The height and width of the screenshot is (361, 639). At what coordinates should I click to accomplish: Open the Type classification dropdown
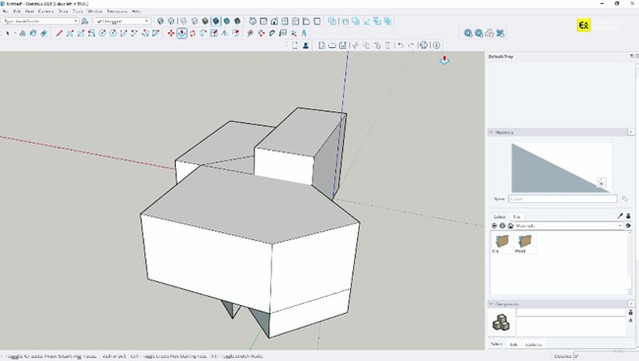pos(40,21)
